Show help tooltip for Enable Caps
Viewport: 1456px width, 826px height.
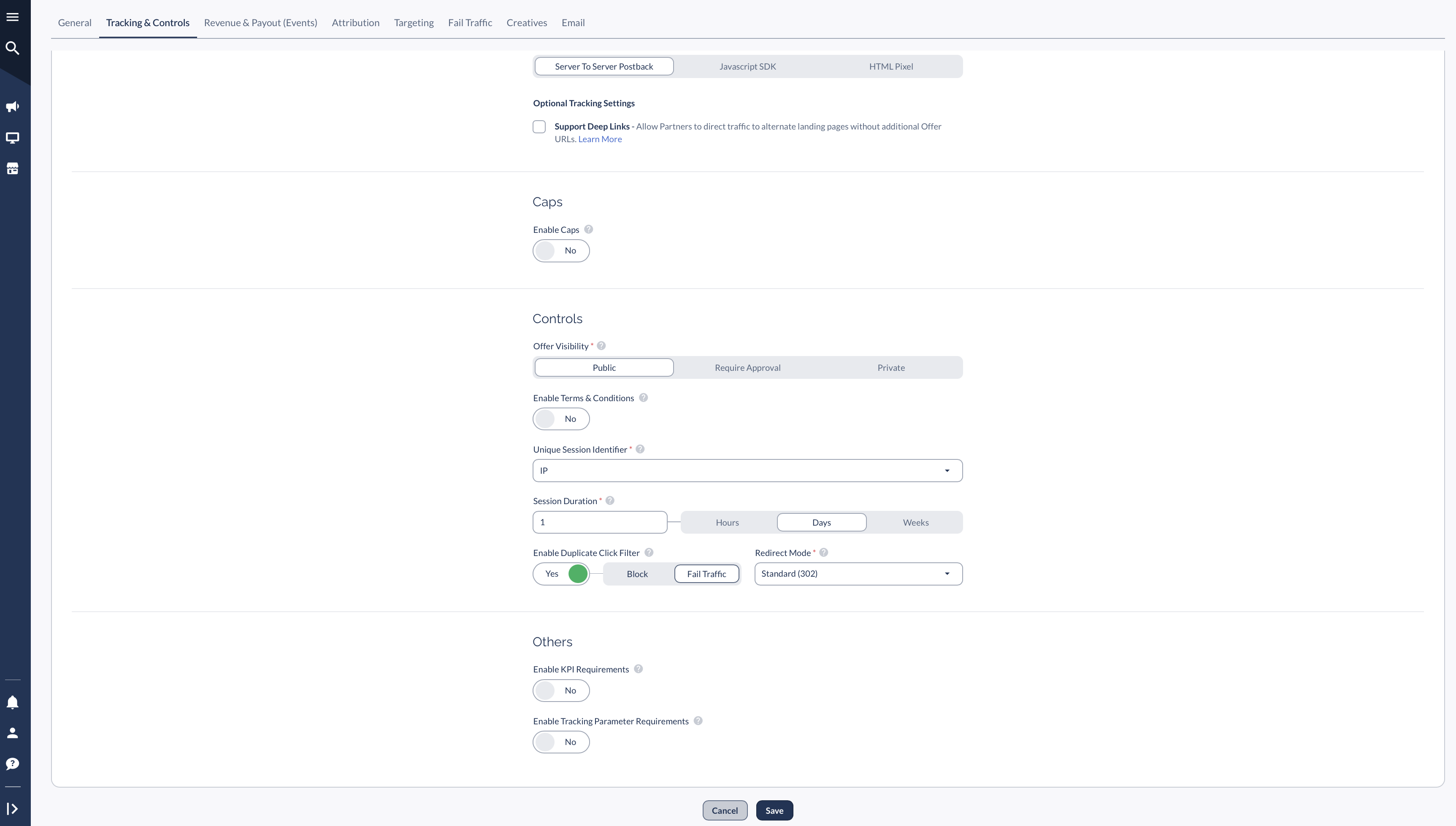click(588, 229)
